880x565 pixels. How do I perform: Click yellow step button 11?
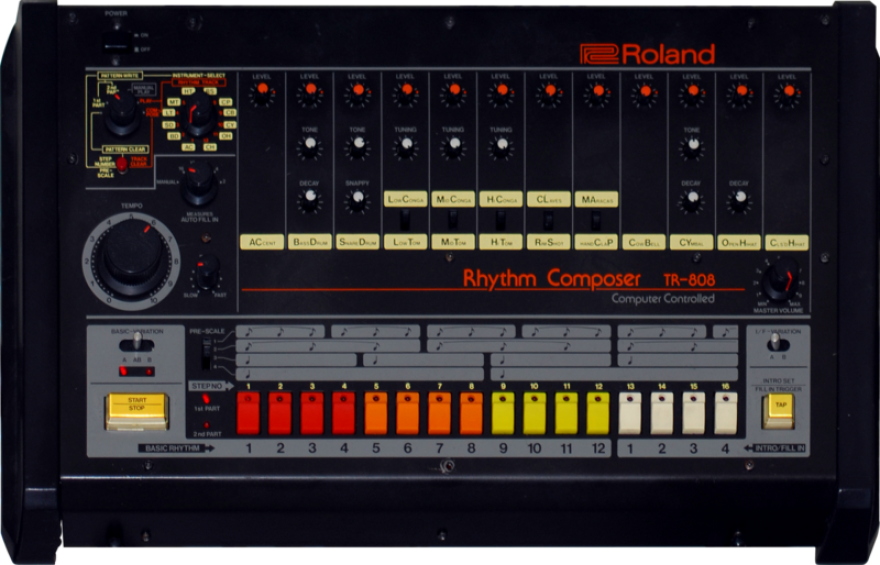pos(567,414)
